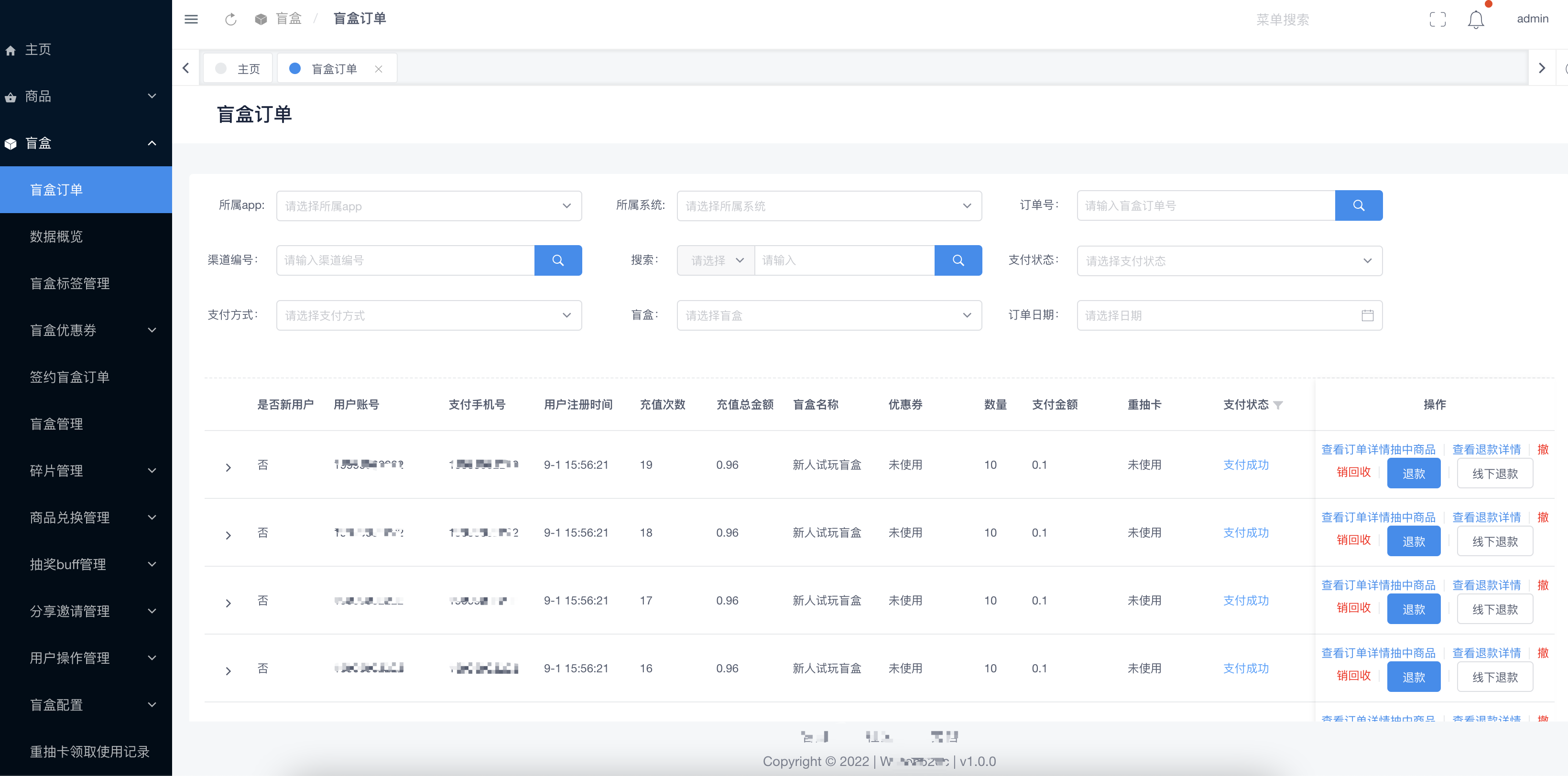Viewport: 1568px width, 776px height.
Task: Expand 盲盒优惠券 submenu
Action: 86,330
